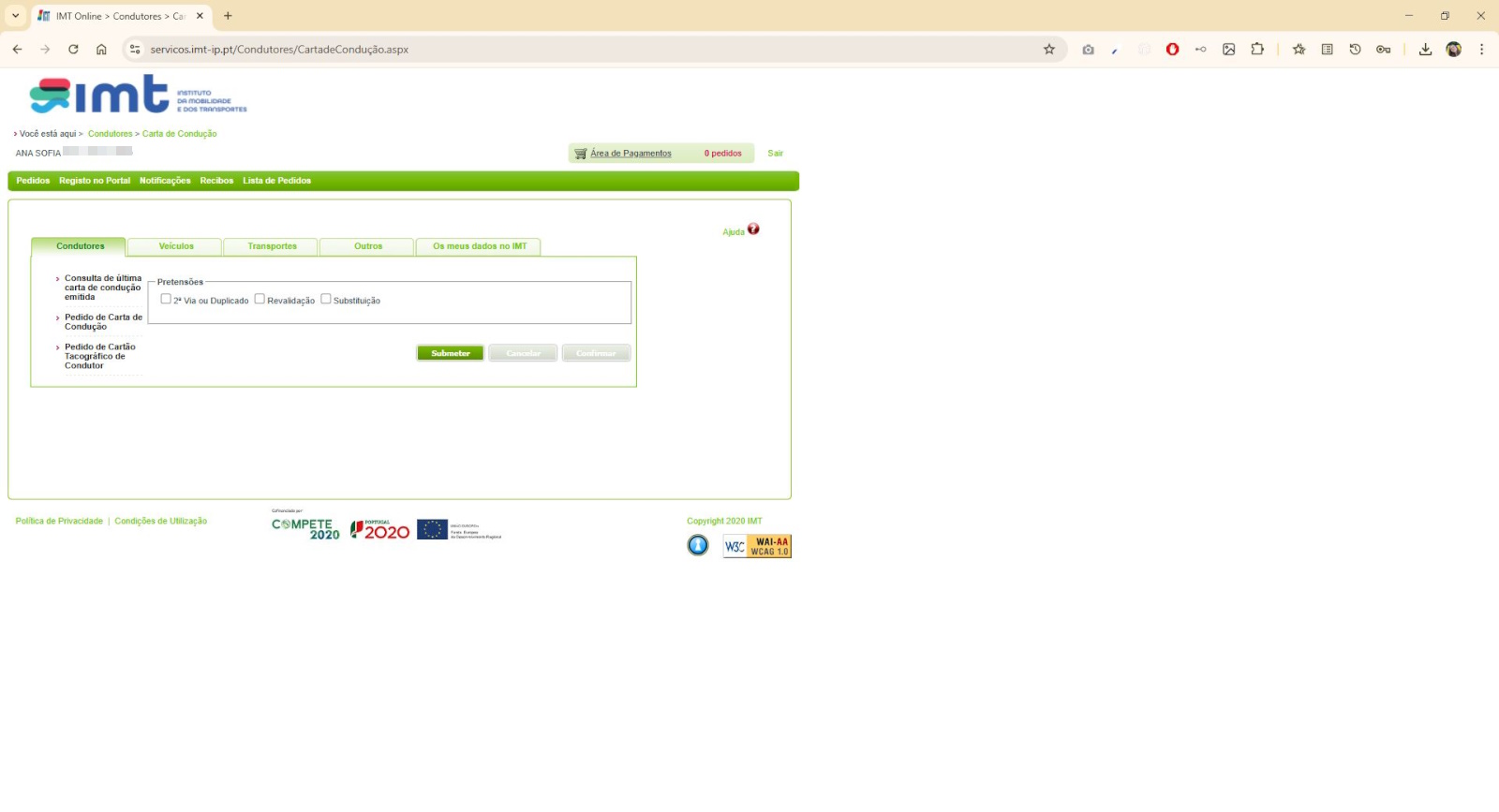This screenshot has width=1499, height=812.
Task: Open the Os meus dados no IMT tab
Action: [x=479, y=246]
